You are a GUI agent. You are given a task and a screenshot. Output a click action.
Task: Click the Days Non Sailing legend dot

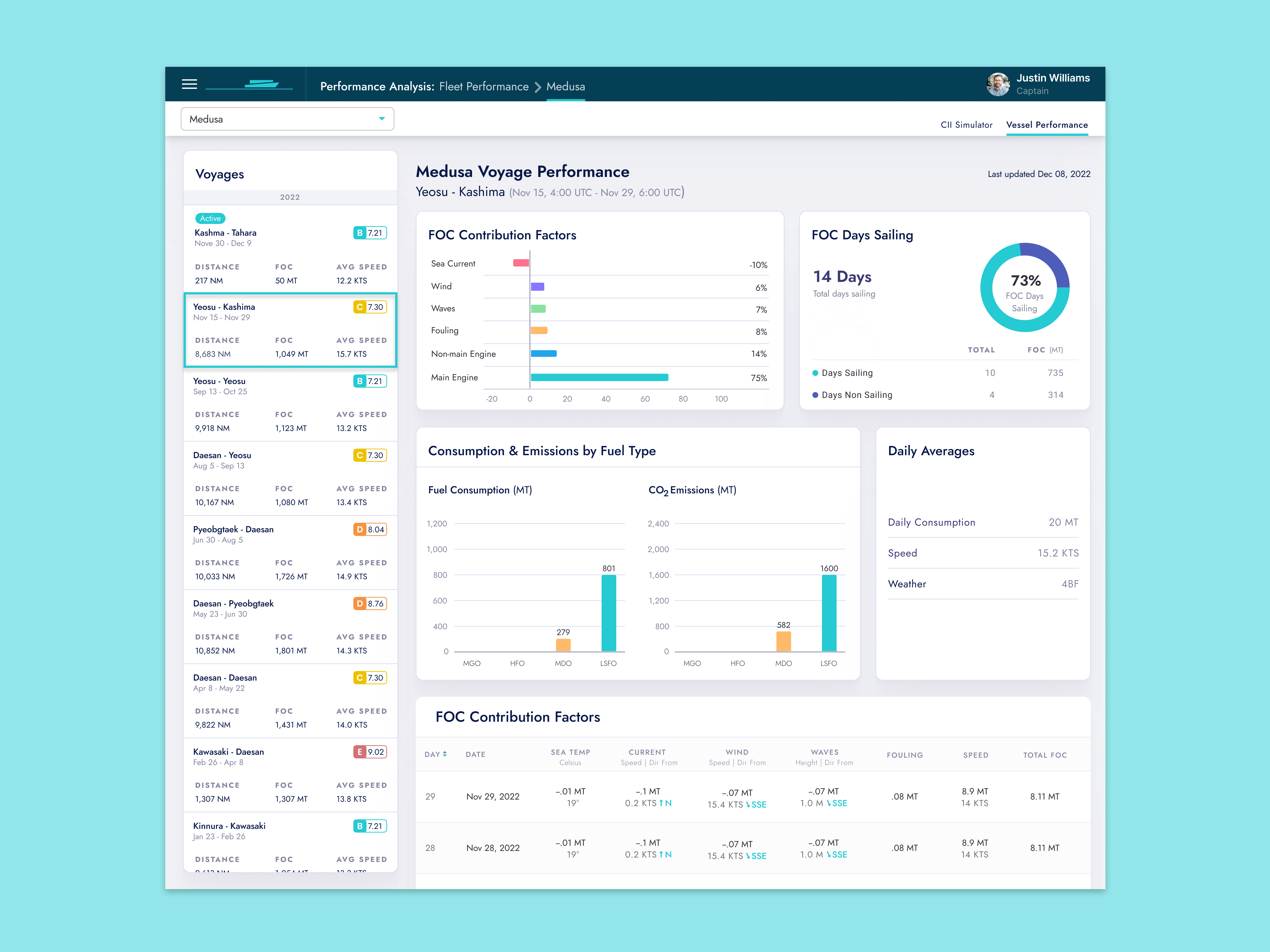pyautogui.click(x=815, y=395)
